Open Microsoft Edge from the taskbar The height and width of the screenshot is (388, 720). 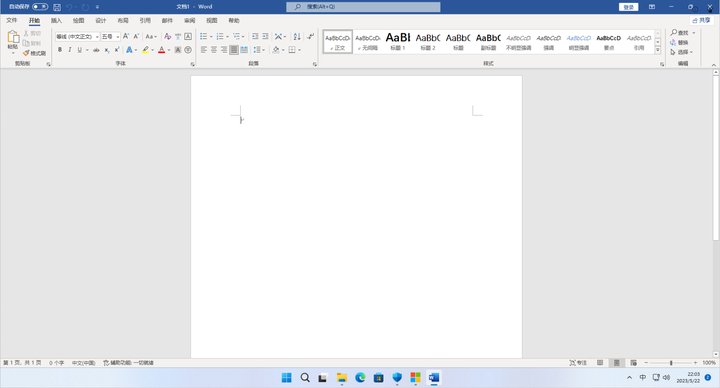(360, 377)
